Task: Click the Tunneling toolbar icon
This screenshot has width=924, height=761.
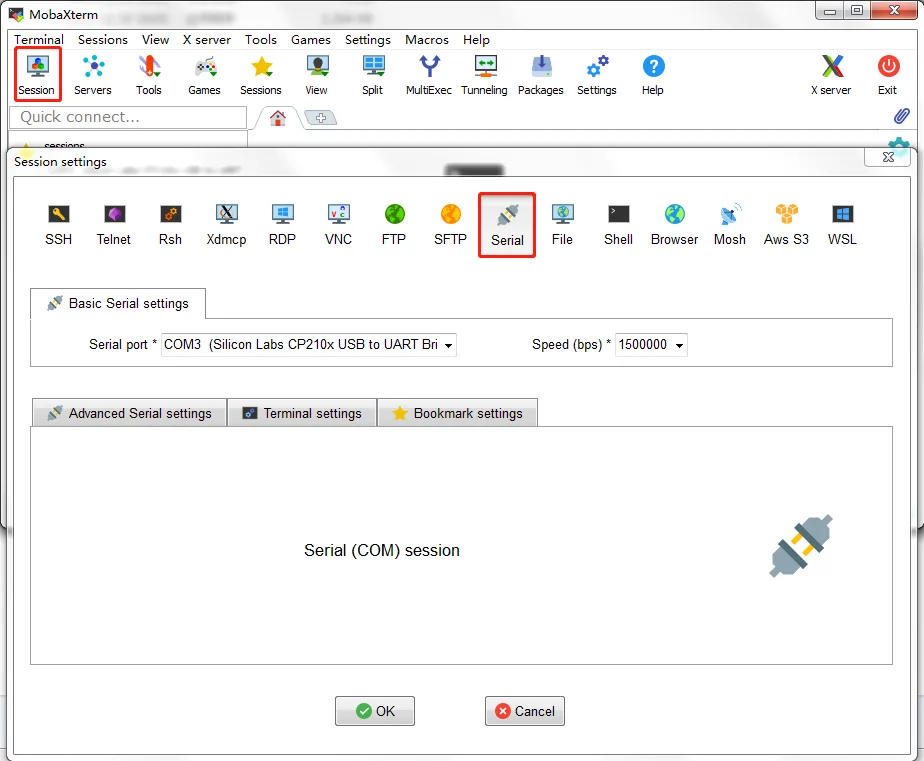Action: 484,75
